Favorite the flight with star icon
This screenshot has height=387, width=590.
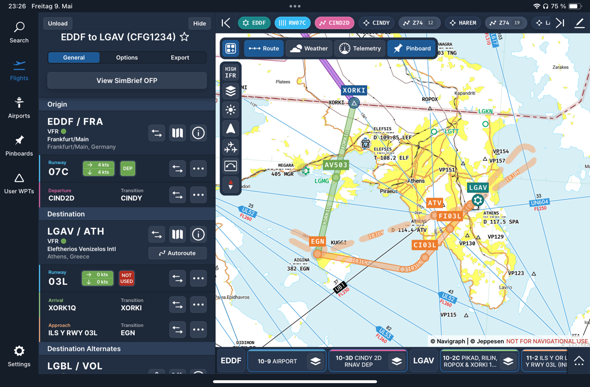coord(184,37)
